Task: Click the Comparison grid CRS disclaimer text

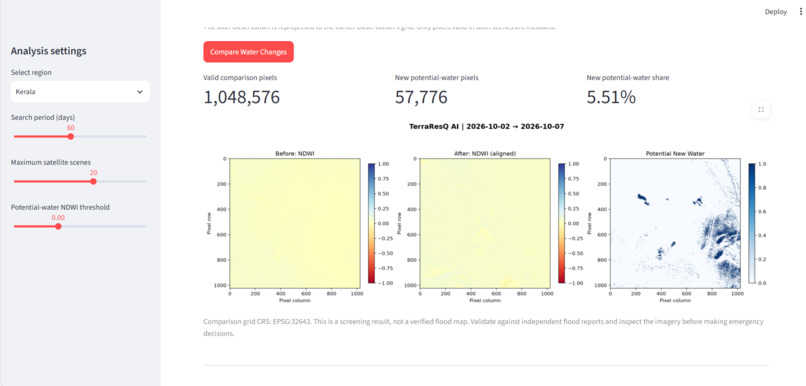Action: (483, 327)
